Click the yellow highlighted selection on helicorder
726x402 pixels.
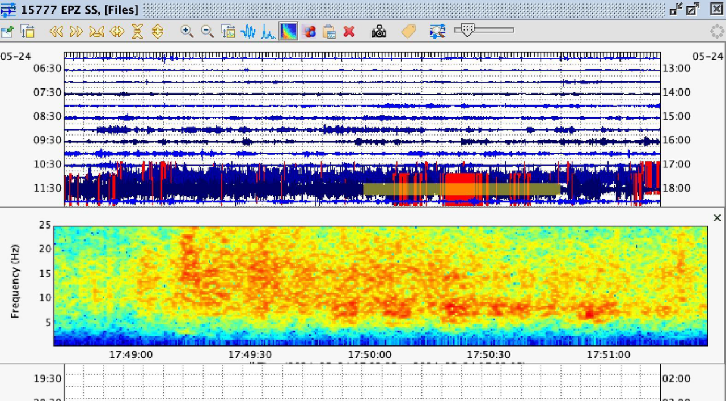click(x=462, y=189)
